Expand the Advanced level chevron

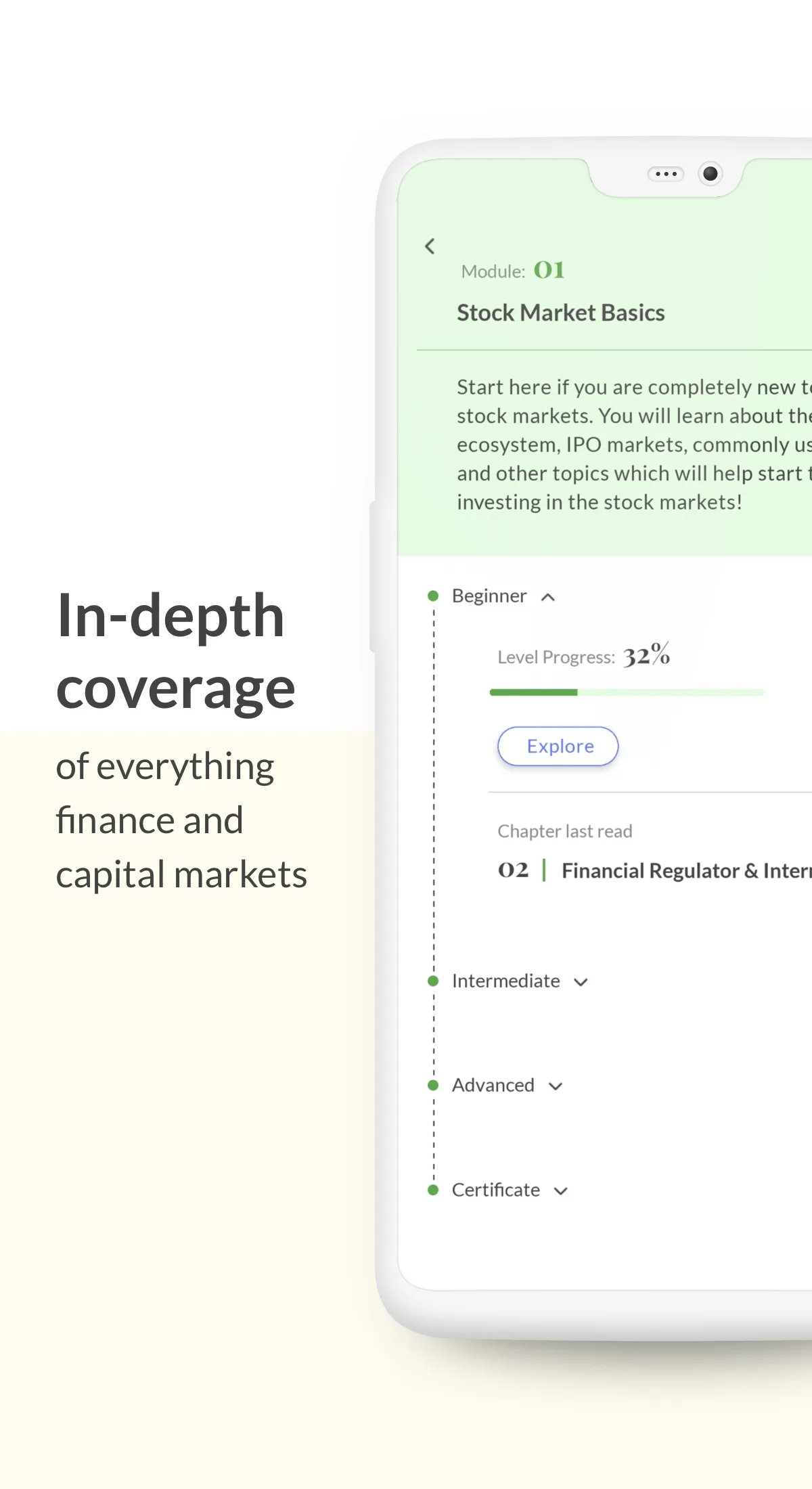point(556,1086)
